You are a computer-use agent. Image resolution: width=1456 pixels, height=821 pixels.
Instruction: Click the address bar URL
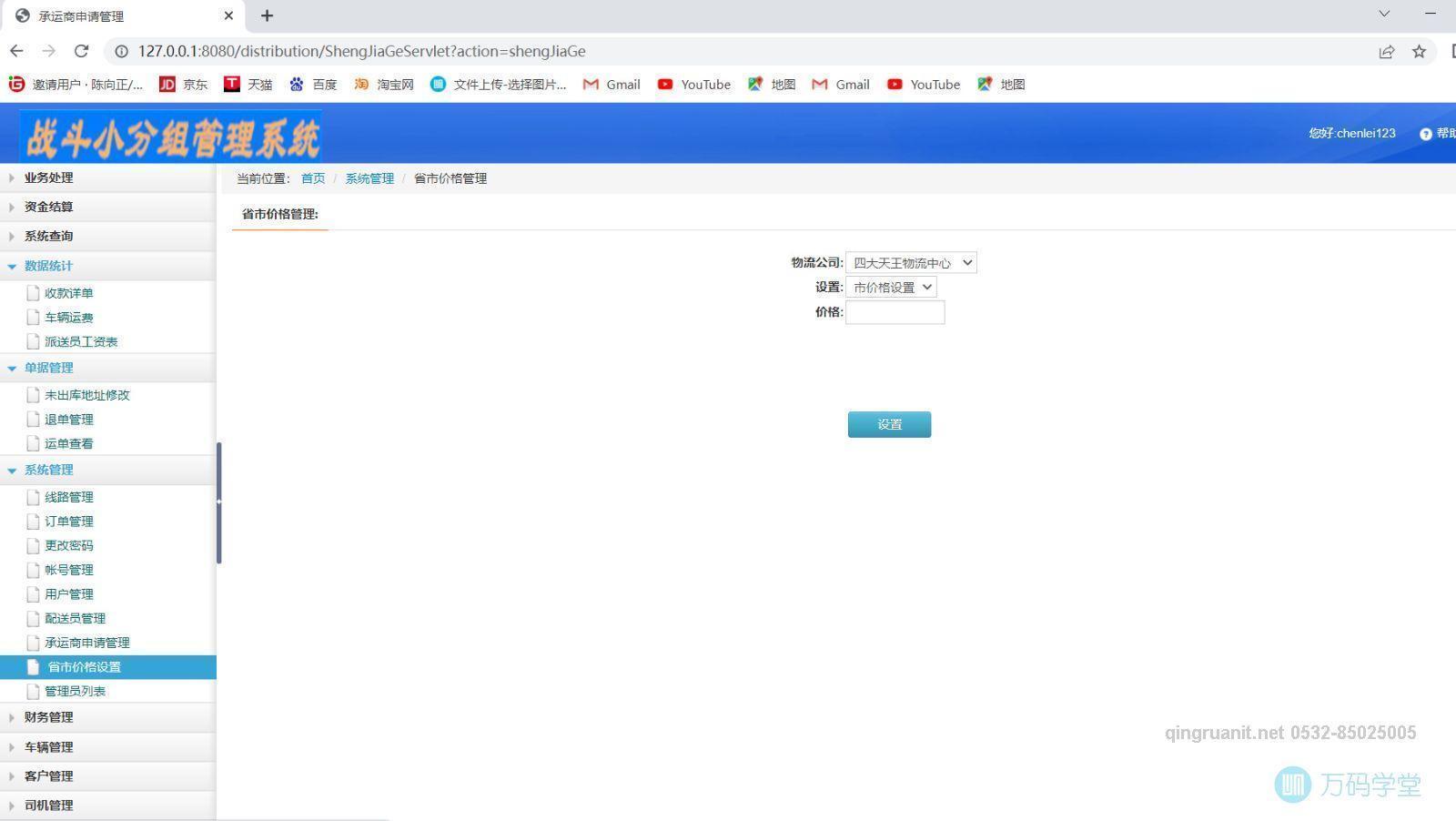(x=361, y=52)
